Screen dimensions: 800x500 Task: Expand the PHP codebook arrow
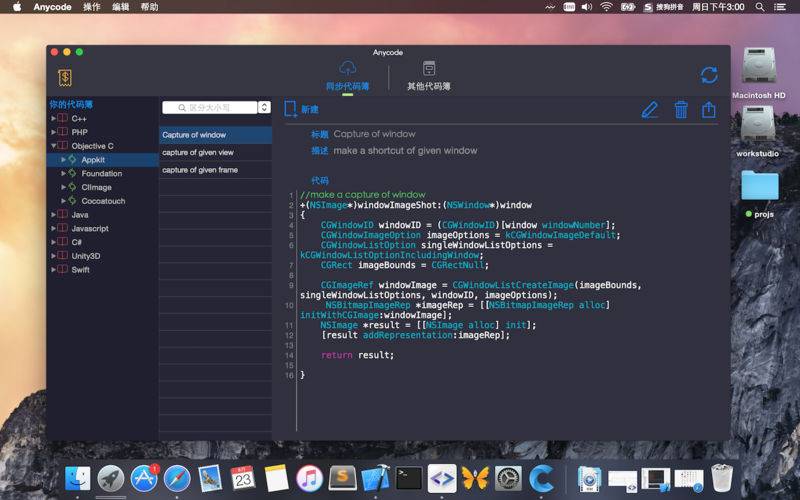[x=53, y=132]
